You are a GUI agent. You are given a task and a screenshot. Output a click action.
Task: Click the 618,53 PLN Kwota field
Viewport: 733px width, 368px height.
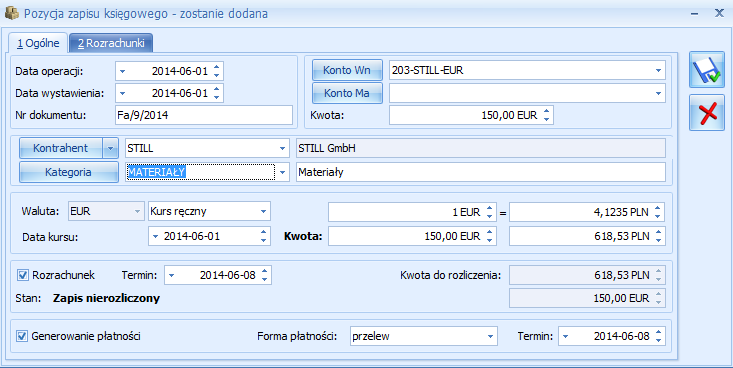click(x=587, y=236)
